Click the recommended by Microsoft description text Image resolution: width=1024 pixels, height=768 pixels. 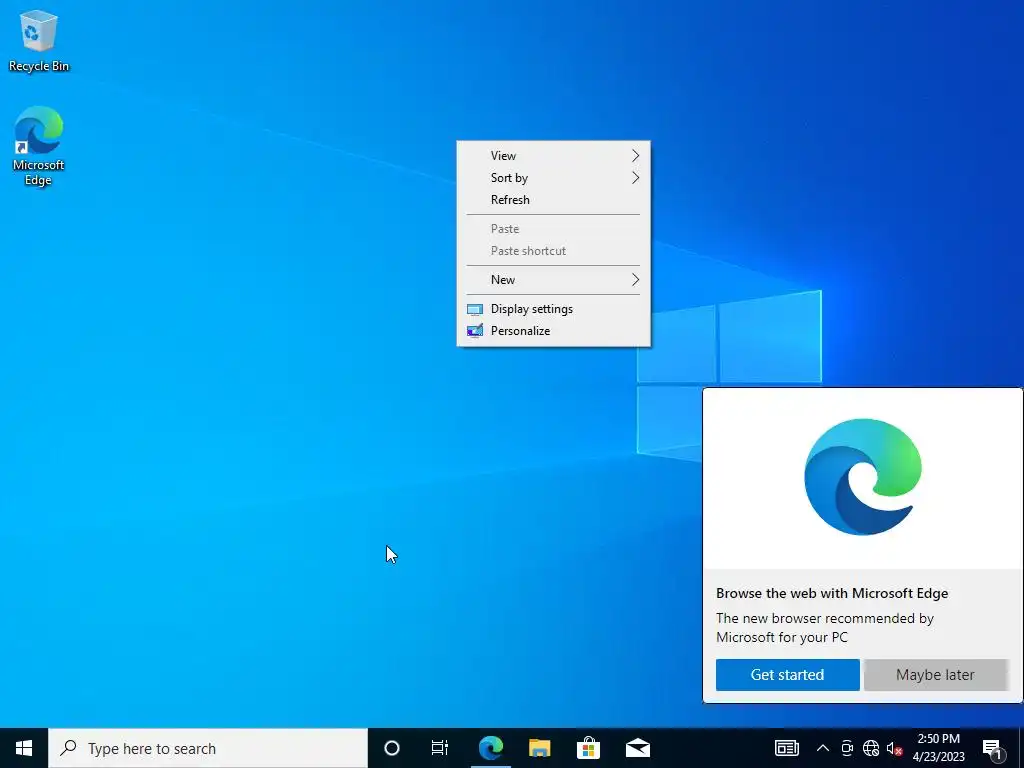coord(825,628)
